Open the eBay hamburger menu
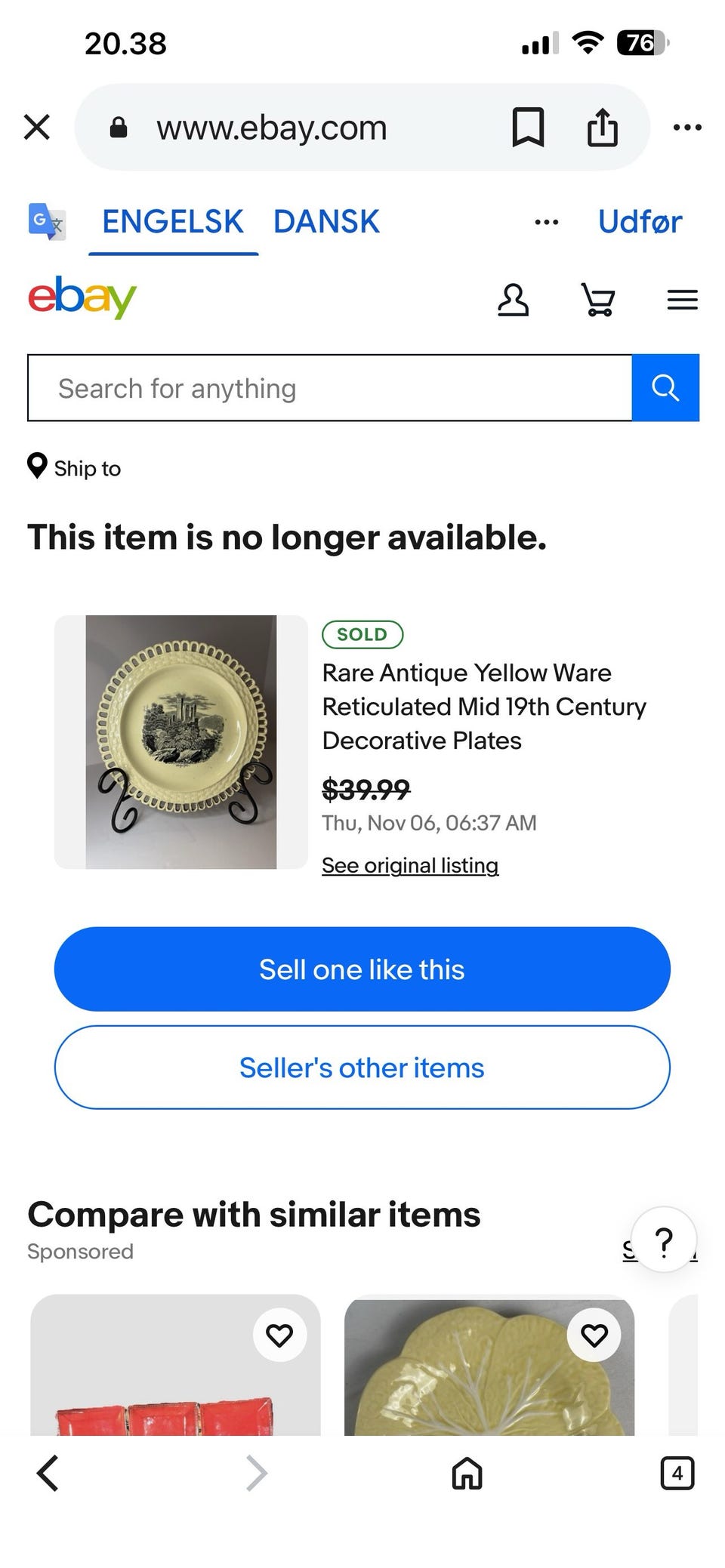This screenshot has height=1568, width=725. pyautogui.click(x=682, y=300)
